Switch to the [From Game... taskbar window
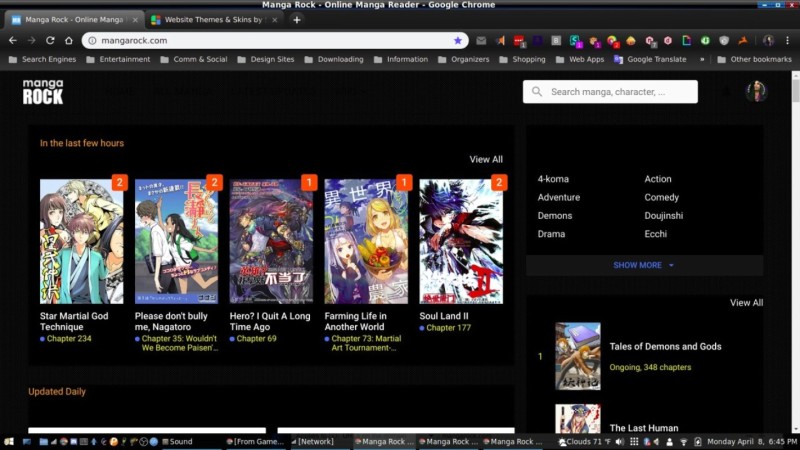This screenshot has width=800, height=450. (x=255, y=442)
